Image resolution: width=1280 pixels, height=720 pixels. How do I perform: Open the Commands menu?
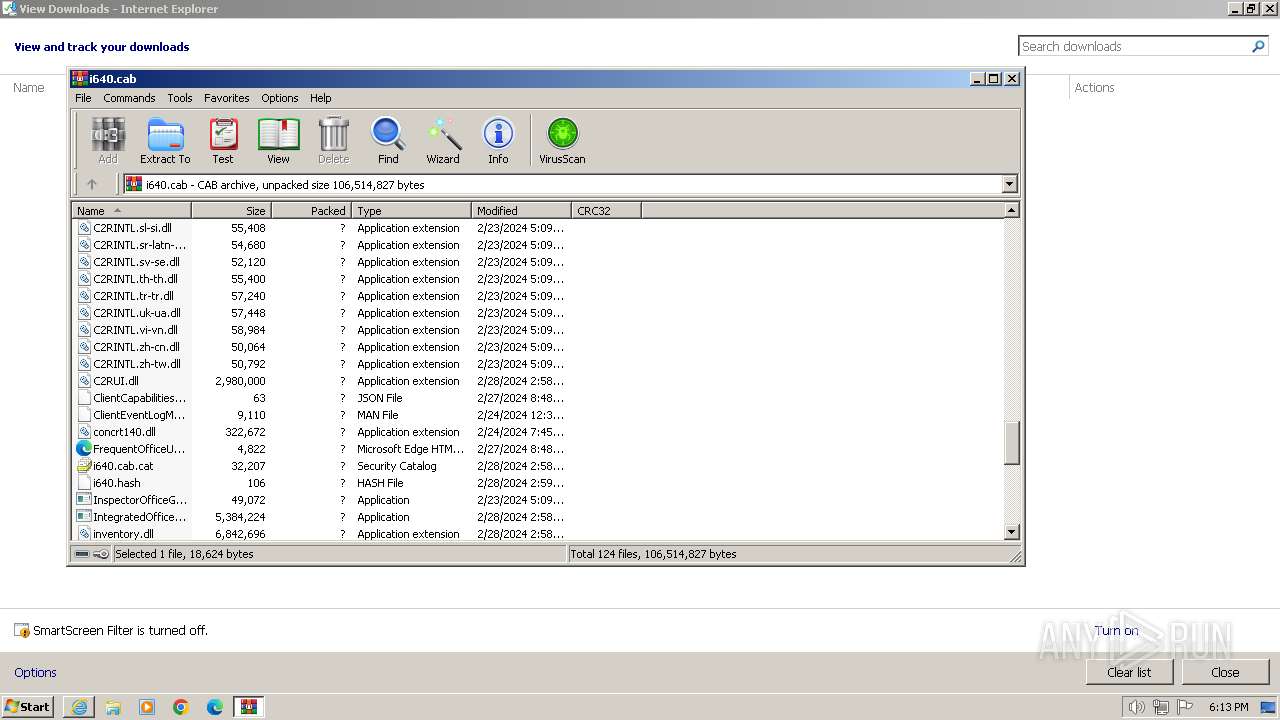(x=129, y=98)
